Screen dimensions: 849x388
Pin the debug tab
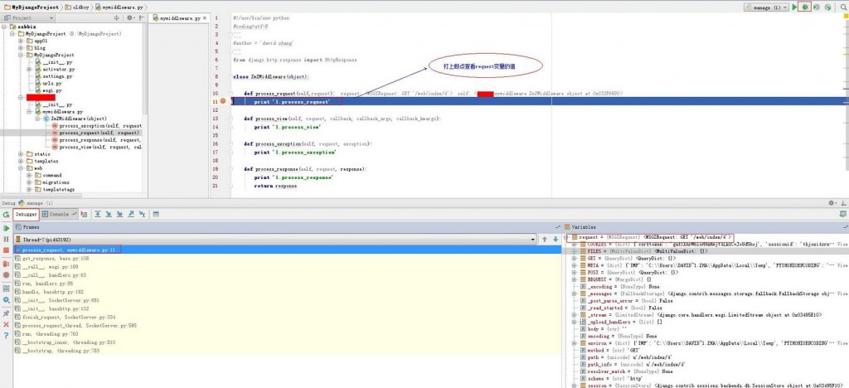click(x=6, y=313)
